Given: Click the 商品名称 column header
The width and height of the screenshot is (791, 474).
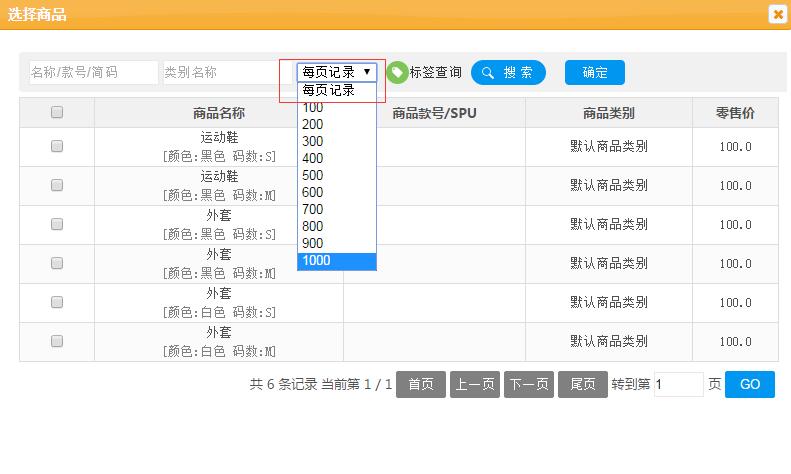Looking at the screenshot, I should pyautogui.click(x=219, y=113).
